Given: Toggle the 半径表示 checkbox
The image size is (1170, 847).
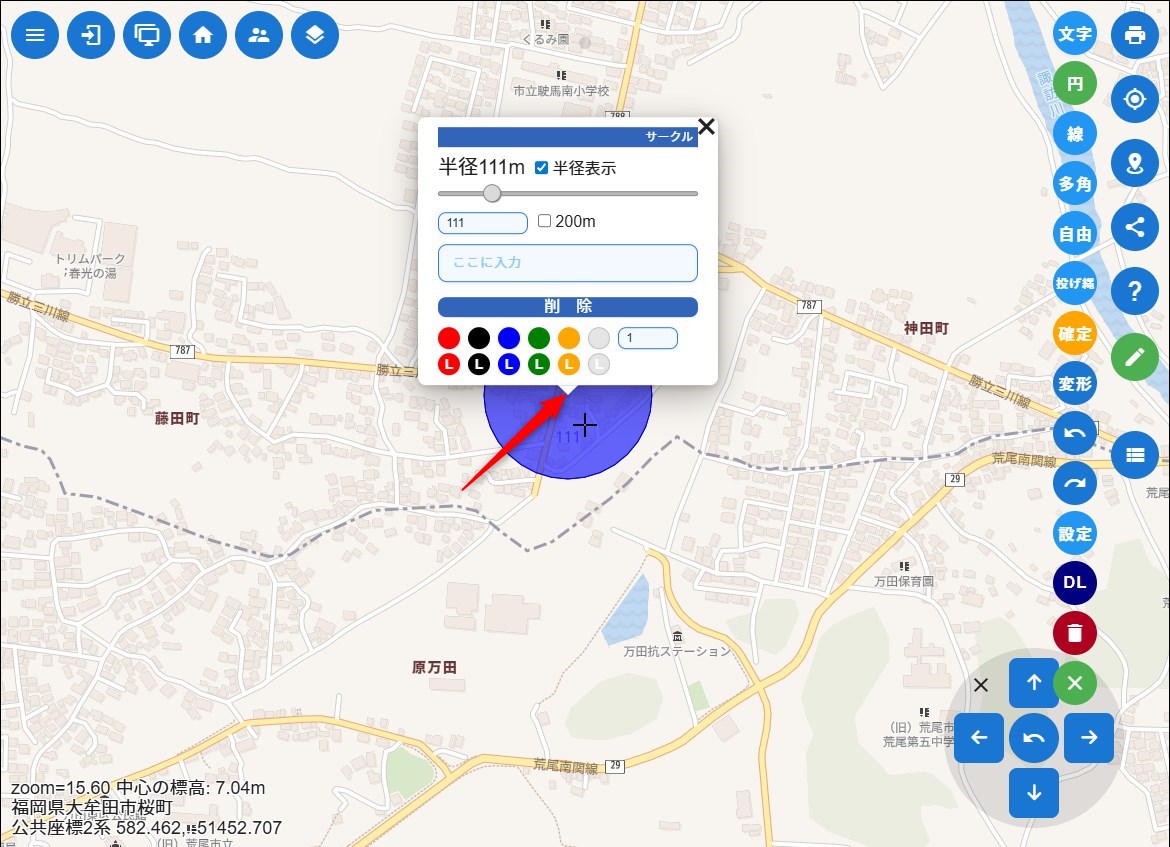Looking at the screenshot, I should click(542, 168).
